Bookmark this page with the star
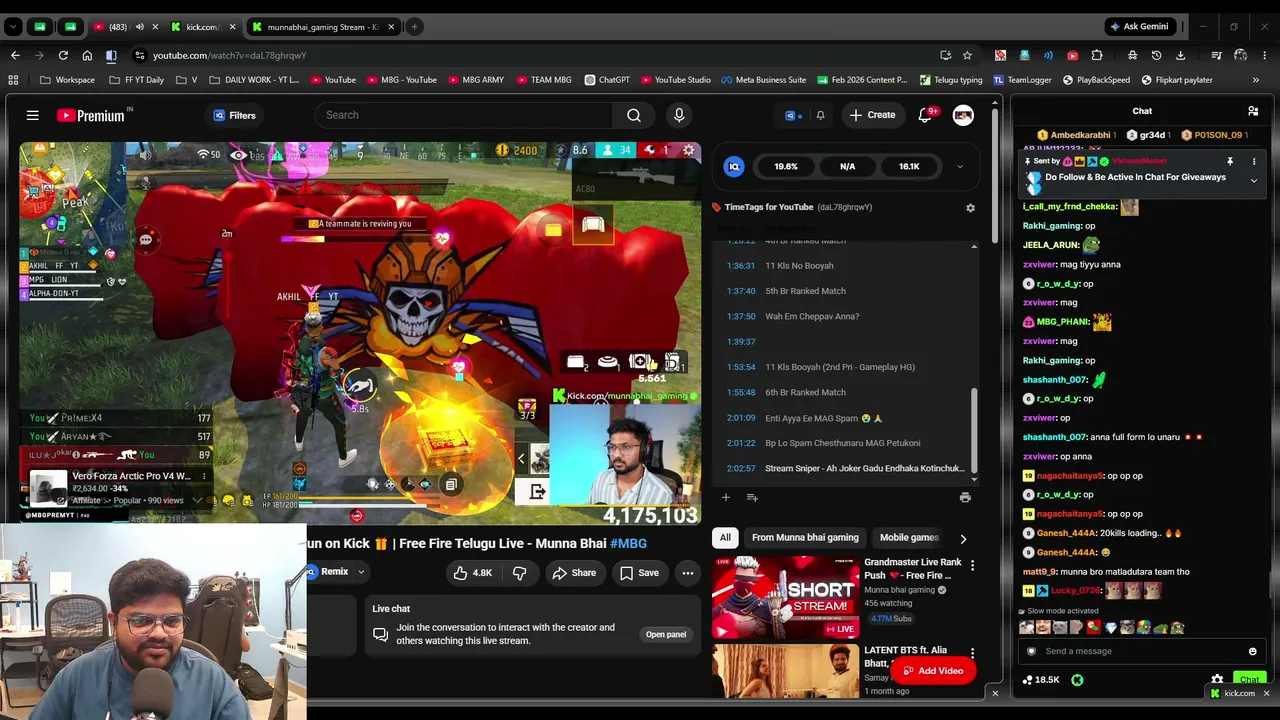Viewport: 1280px width, 720px height. [967, 55]
